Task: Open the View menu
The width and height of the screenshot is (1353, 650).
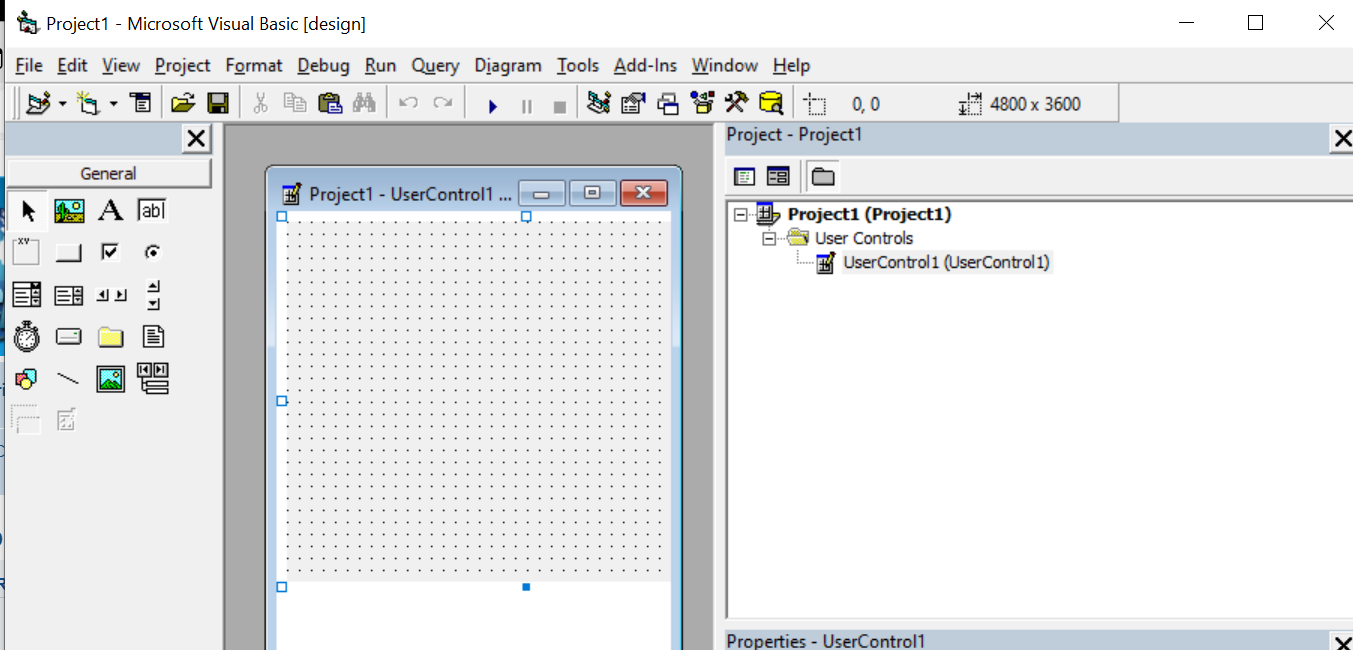Action: [121, 65]
